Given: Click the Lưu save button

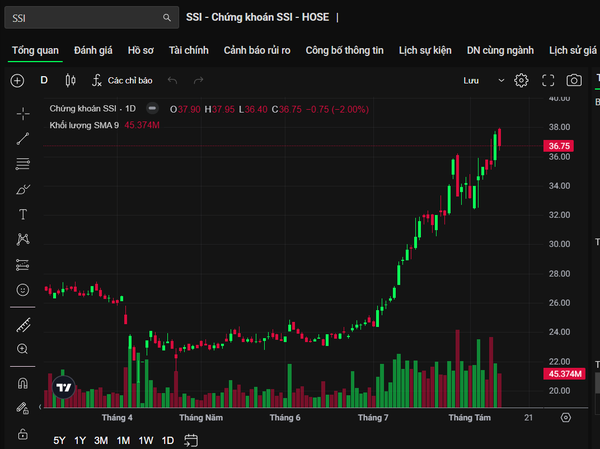Looking at the screenshot, I should tap(471, 81).
